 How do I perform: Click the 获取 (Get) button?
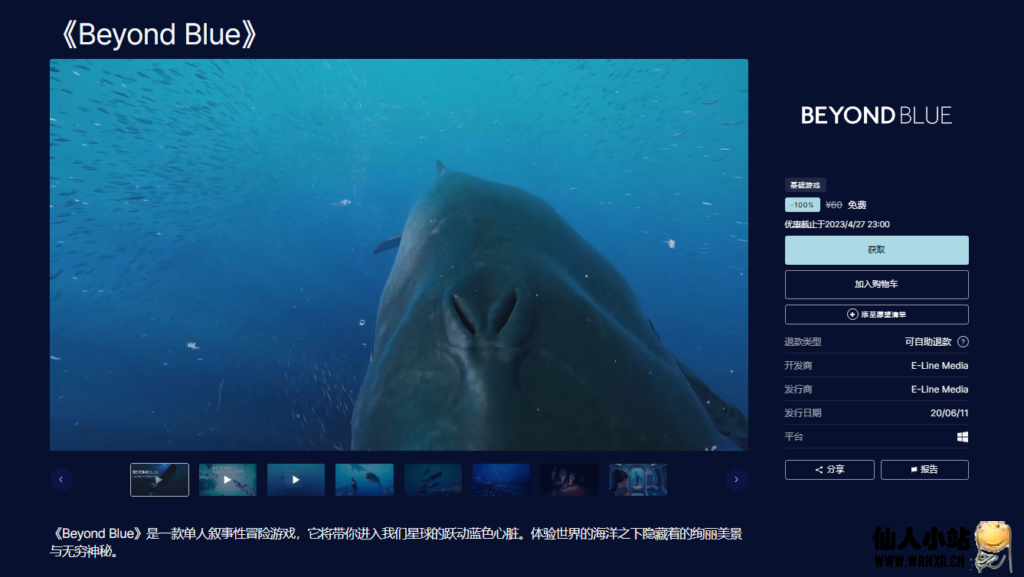coord(876,250)
